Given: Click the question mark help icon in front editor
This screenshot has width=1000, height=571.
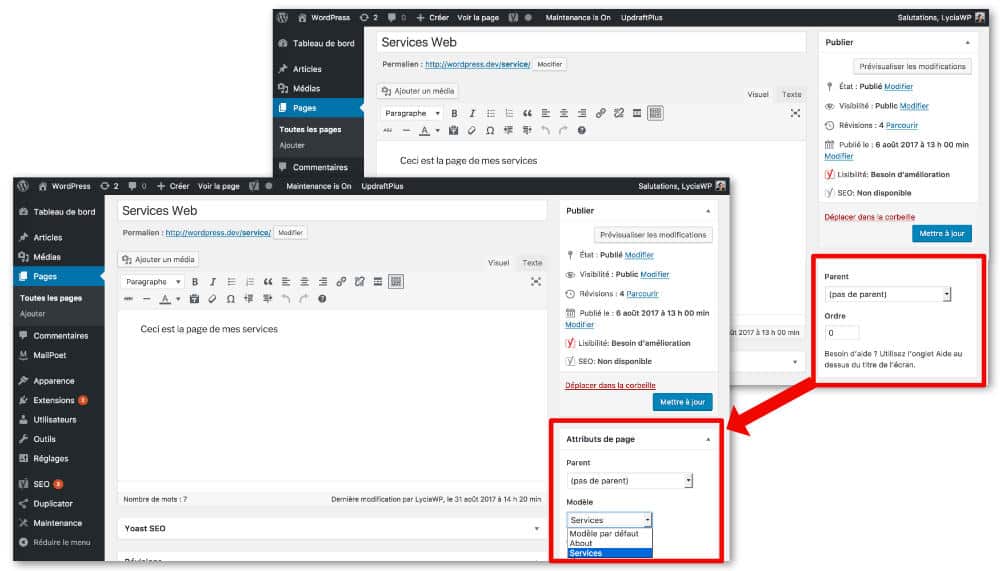Looking at the screenshot, I should [322, 299].
